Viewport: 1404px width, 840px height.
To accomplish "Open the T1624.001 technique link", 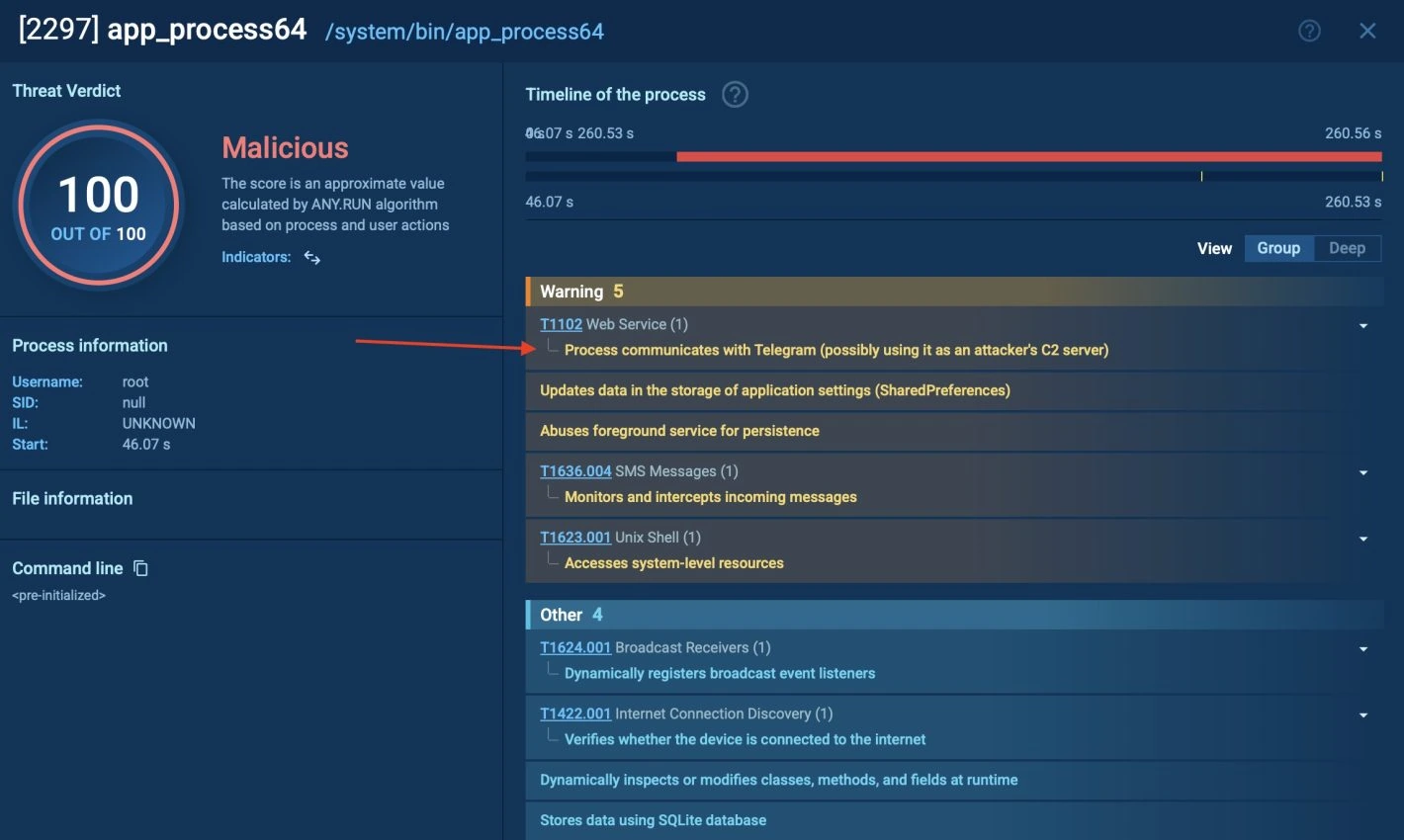I will pos(575,648).
